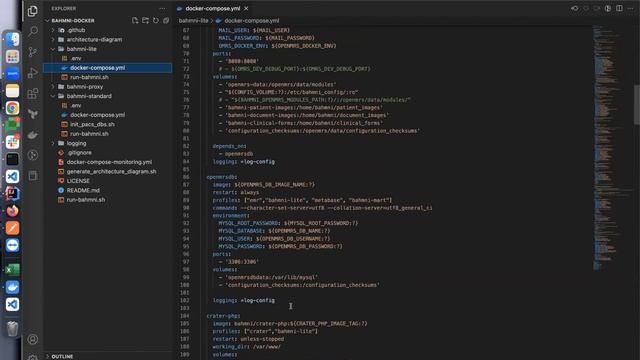The image size is (640, 360).
Task: Click the 'openmrsdb:' service key in editor
Action: click(222, 177)
